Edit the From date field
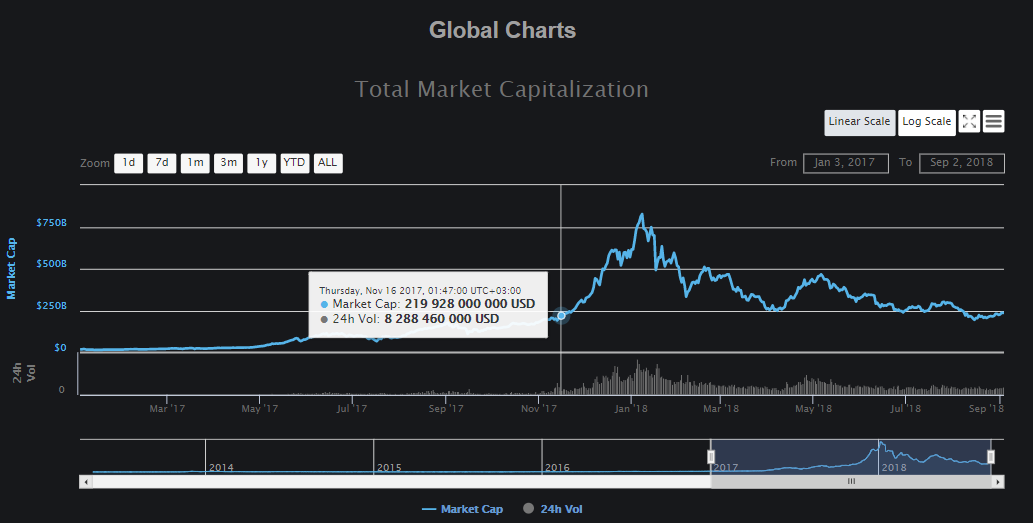Viewport: 1033px width, 523px height. 845,163
